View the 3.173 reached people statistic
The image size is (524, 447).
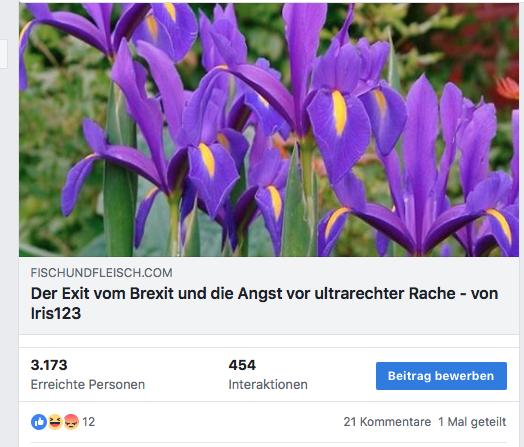49,365
